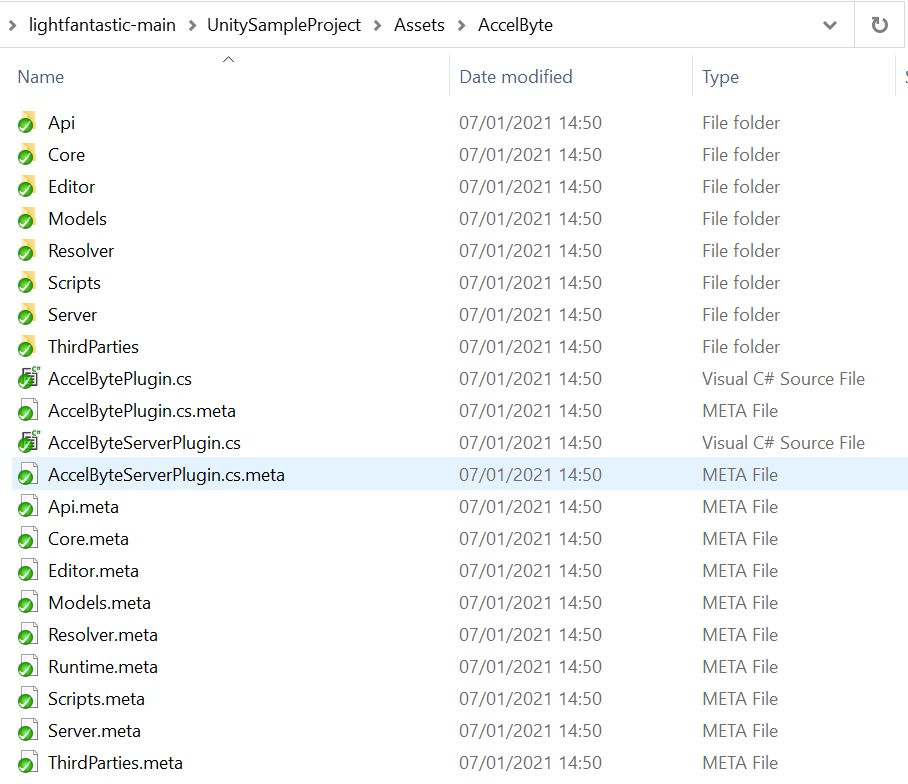Click the META File type of Server.meta
The height and width of the screenshot is (784, 908).
pos(740,731)
